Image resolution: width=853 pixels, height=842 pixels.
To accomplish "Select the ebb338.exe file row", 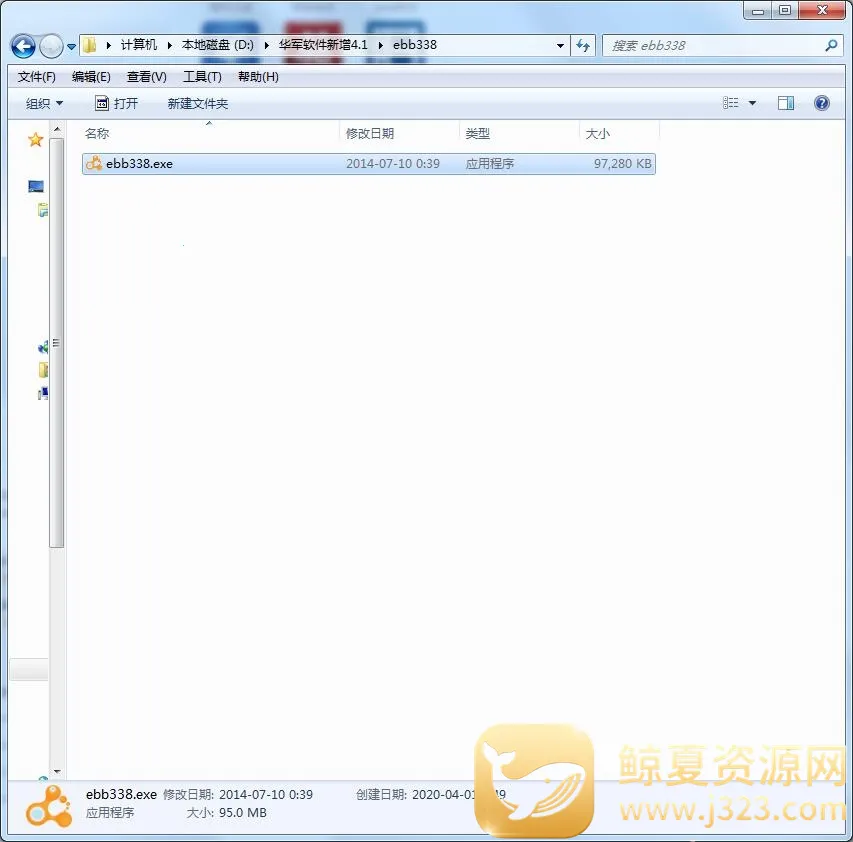I will tap(369, 164).
